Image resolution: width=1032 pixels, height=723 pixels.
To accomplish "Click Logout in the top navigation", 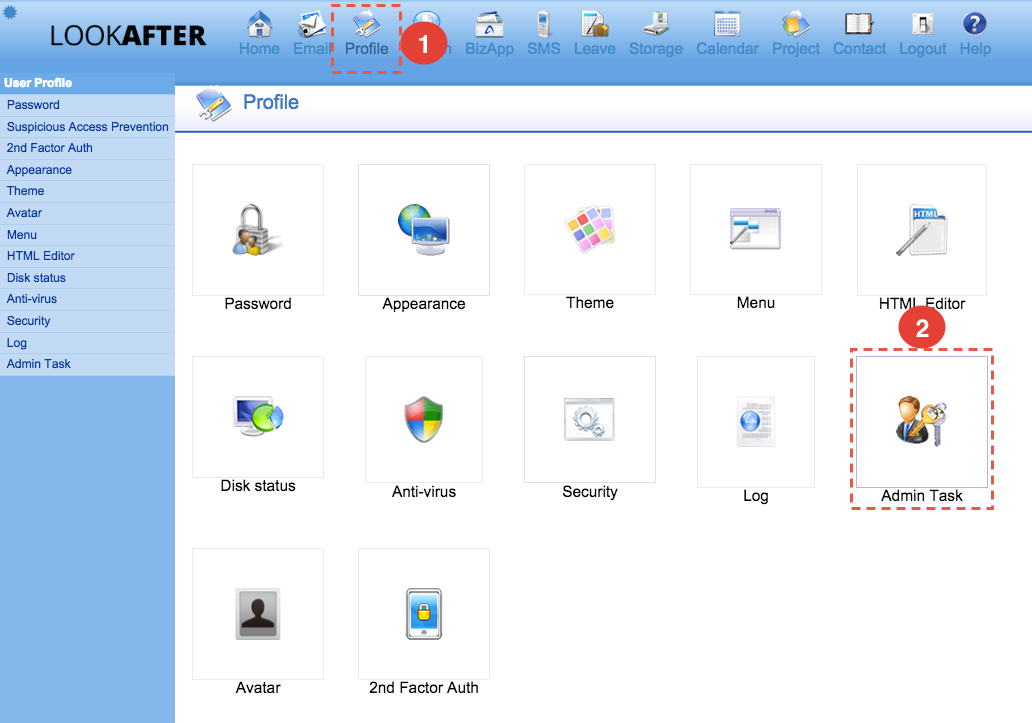I will click(922, 33).
